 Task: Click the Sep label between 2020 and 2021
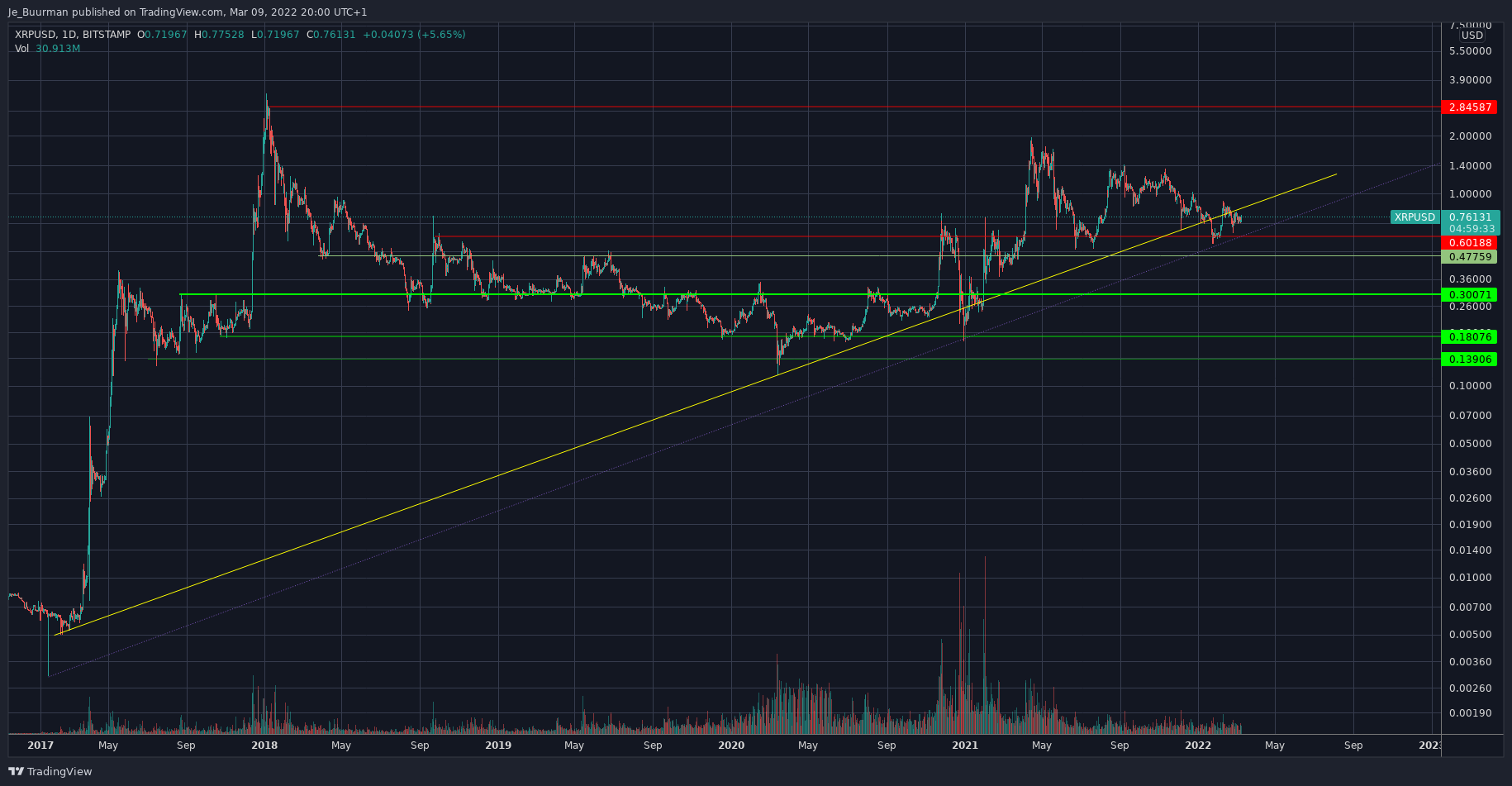[x=887, y=746]
